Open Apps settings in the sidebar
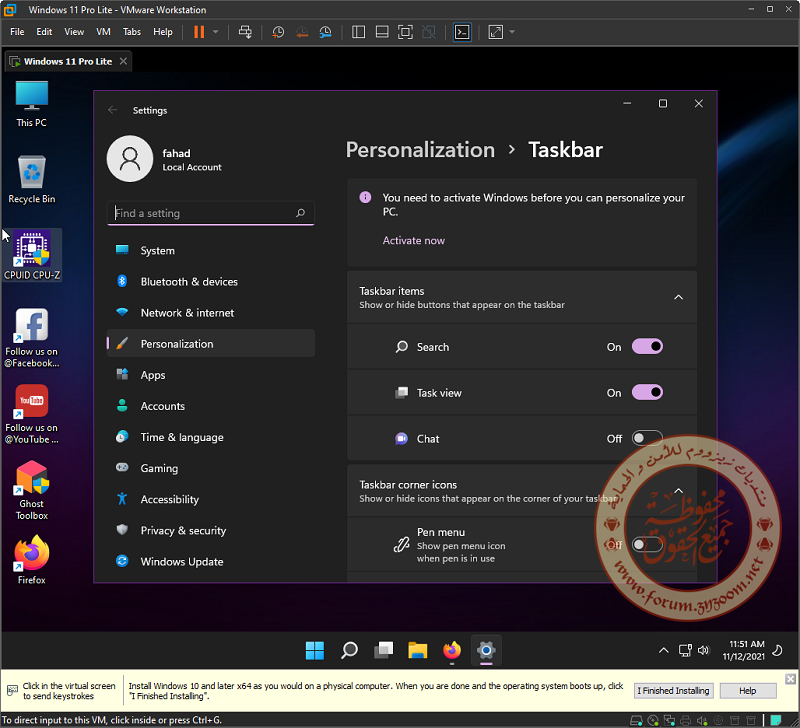The image size is (800, 728). click(211, 375)
